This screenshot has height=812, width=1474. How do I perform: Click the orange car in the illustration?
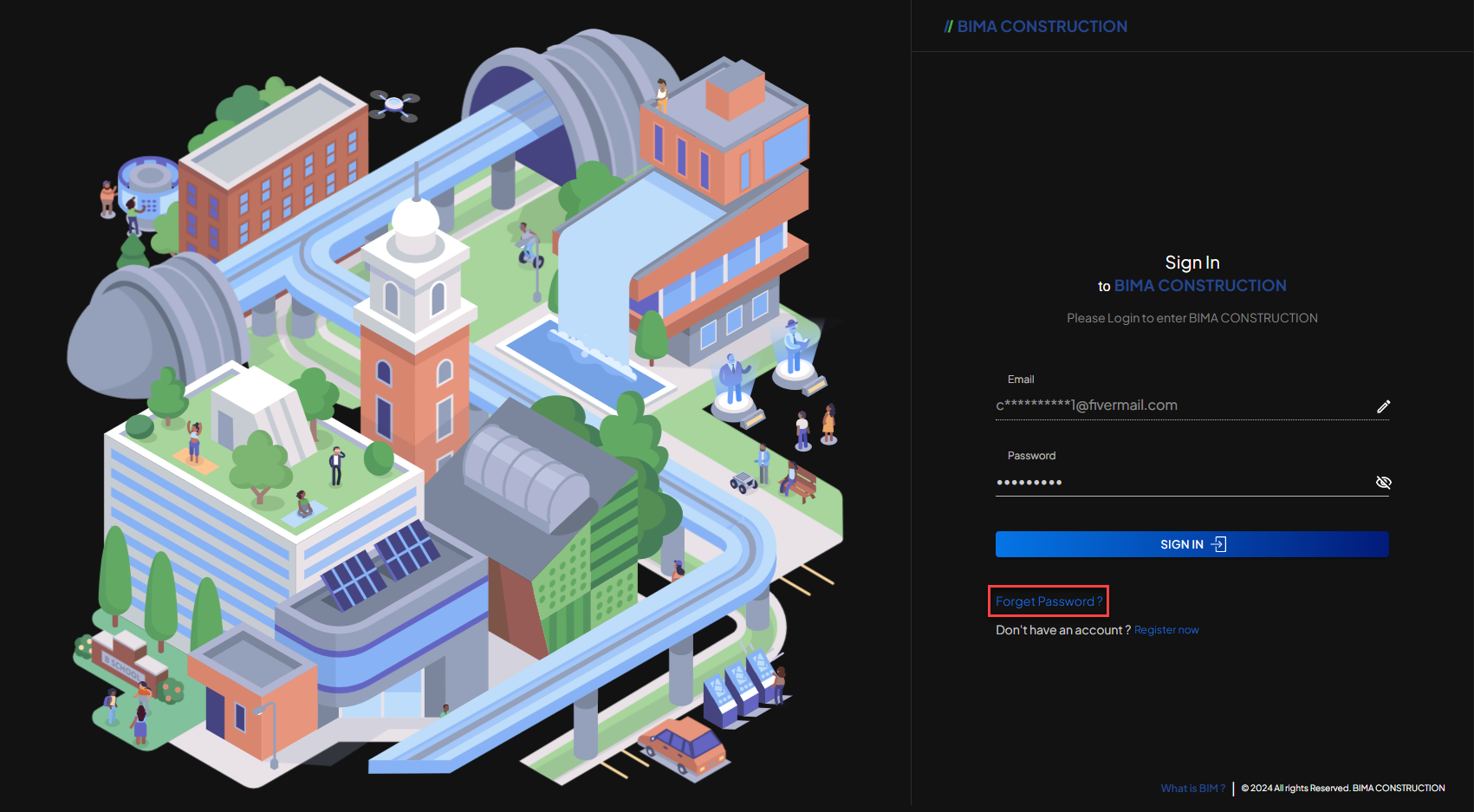click(x=684, y=745)
